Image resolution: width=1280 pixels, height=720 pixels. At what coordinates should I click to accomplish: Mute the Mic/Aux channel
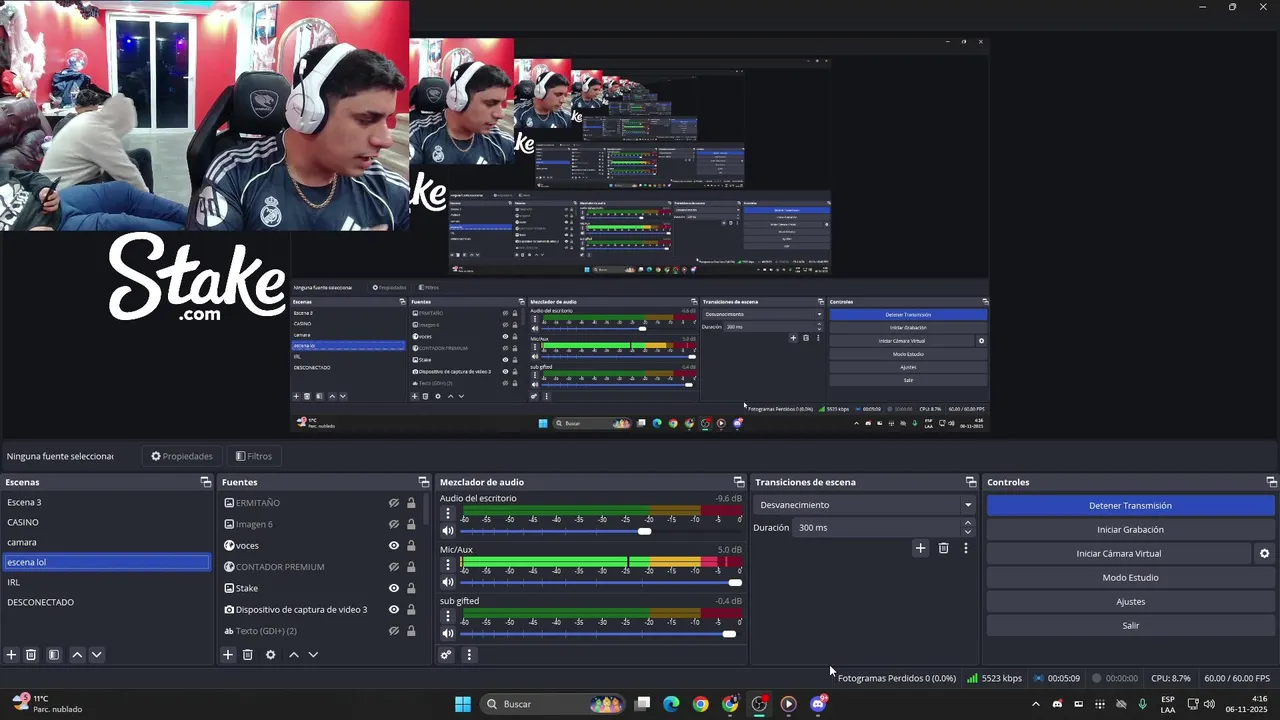tap(448, 582)
